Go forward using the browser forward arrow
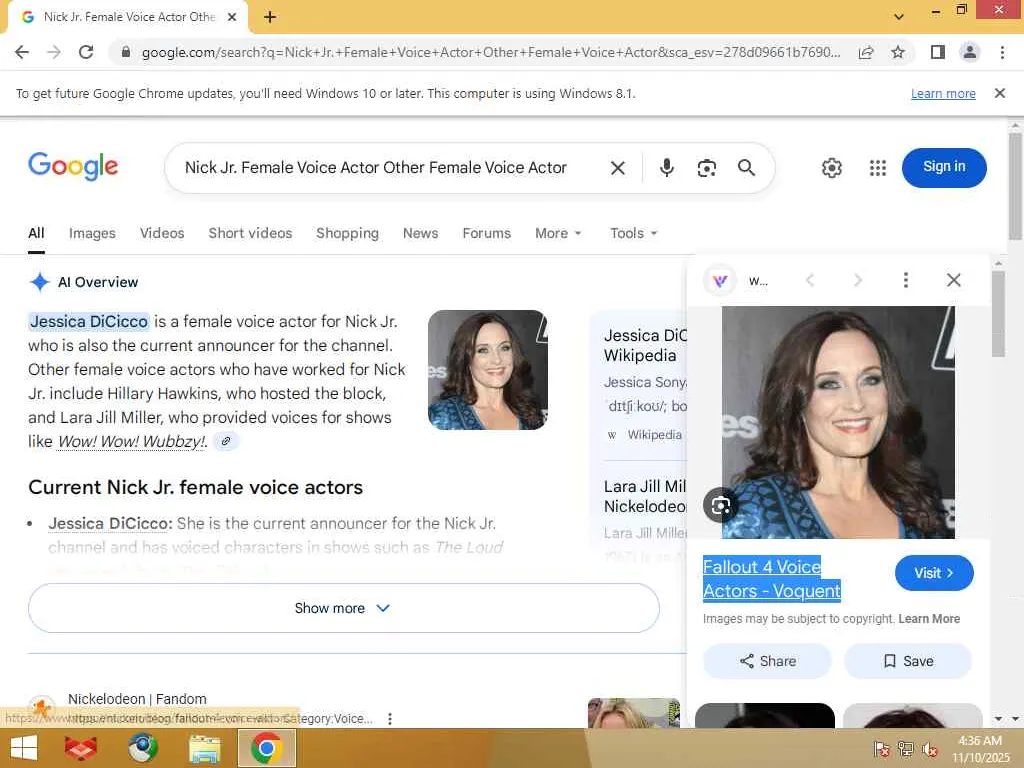Viewport: 1024px width, 768px height. [54, 52]
